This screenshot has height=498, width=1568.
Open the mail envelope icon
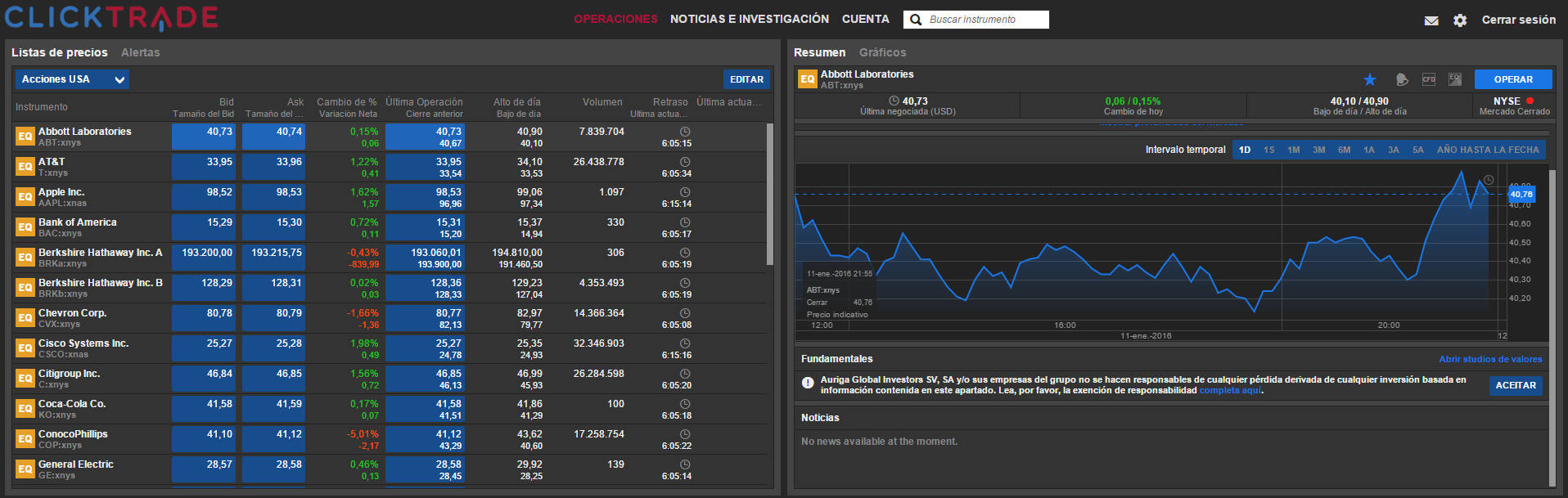point(1431,20)
